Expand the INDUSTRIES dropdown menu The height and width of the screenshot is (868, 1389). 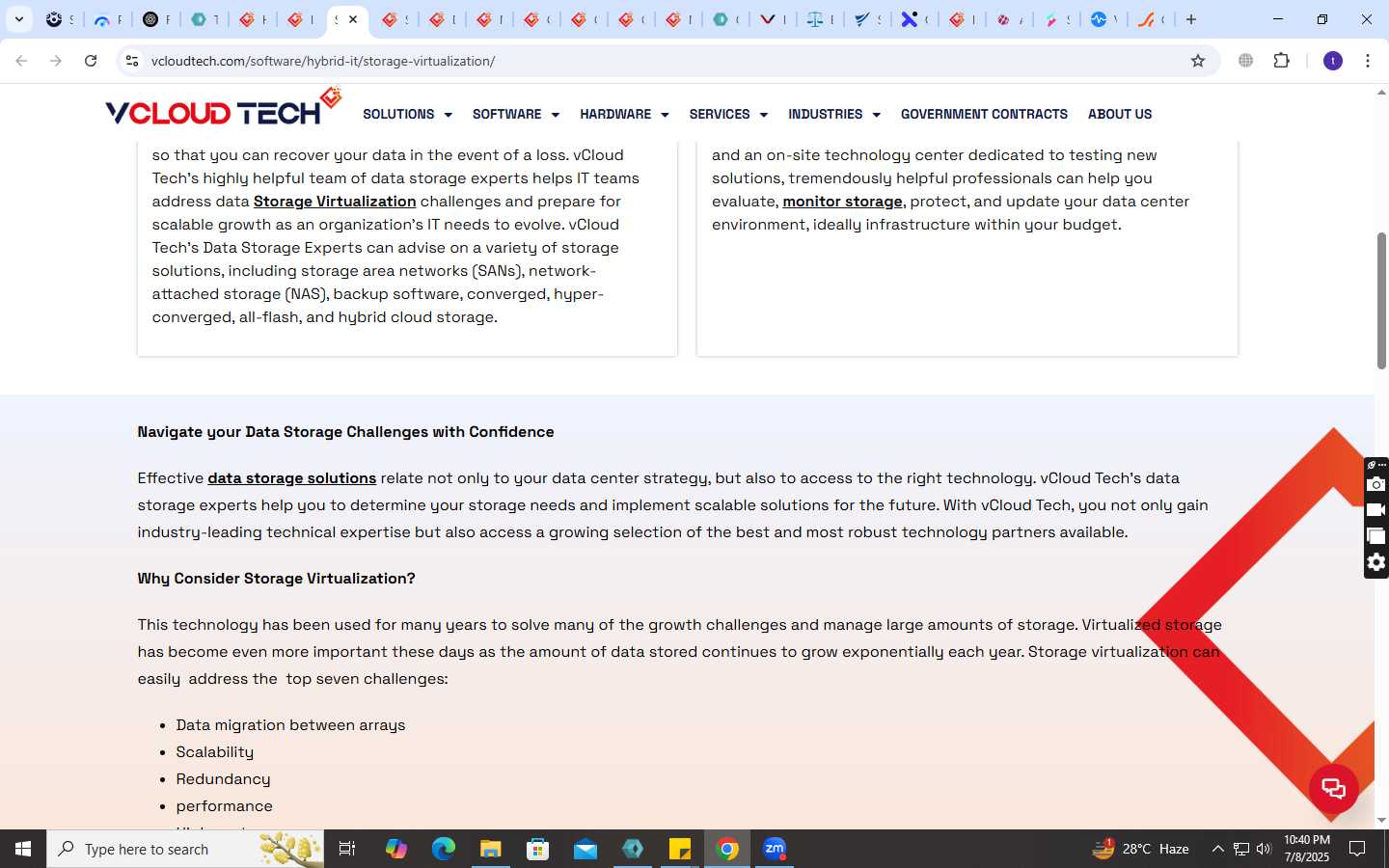pos(834,114)
